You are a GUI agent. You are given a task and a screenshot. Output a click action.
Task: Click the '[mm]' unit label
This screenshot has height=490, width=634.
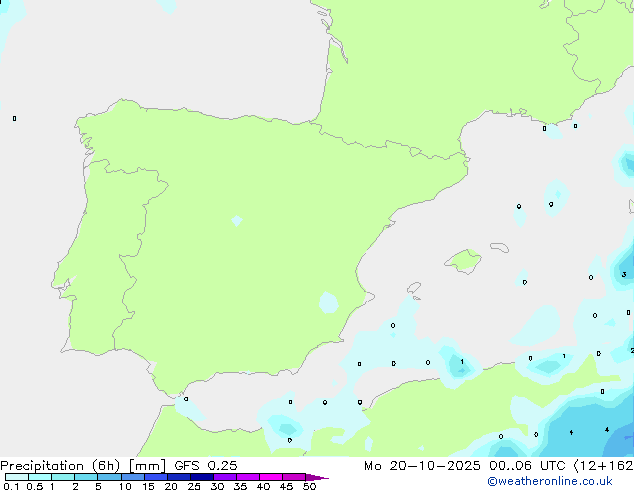coord(147,466)
